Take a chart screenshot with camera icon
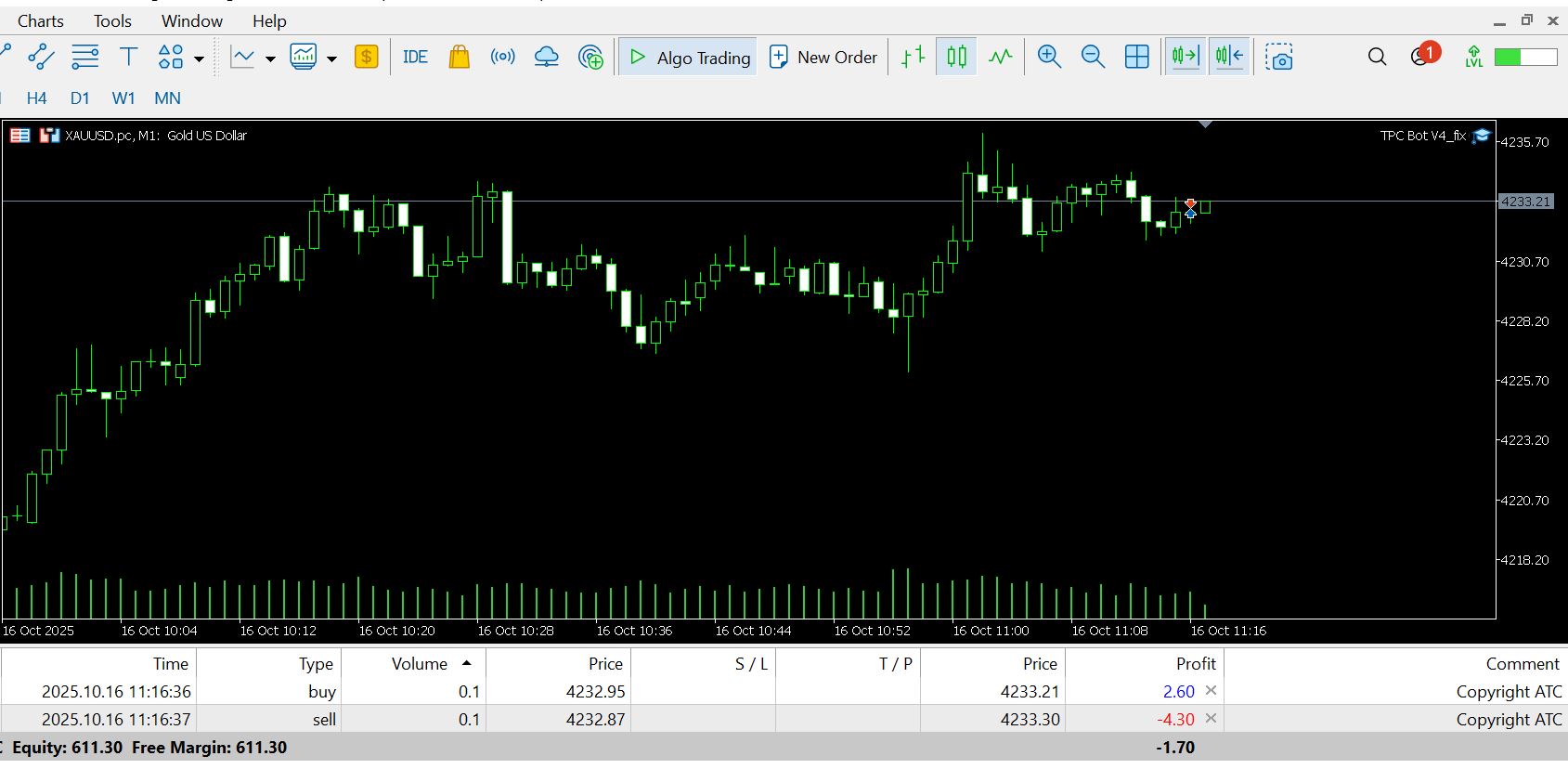The height and width of the screenshot is (769, 1568). [1279, 58]
